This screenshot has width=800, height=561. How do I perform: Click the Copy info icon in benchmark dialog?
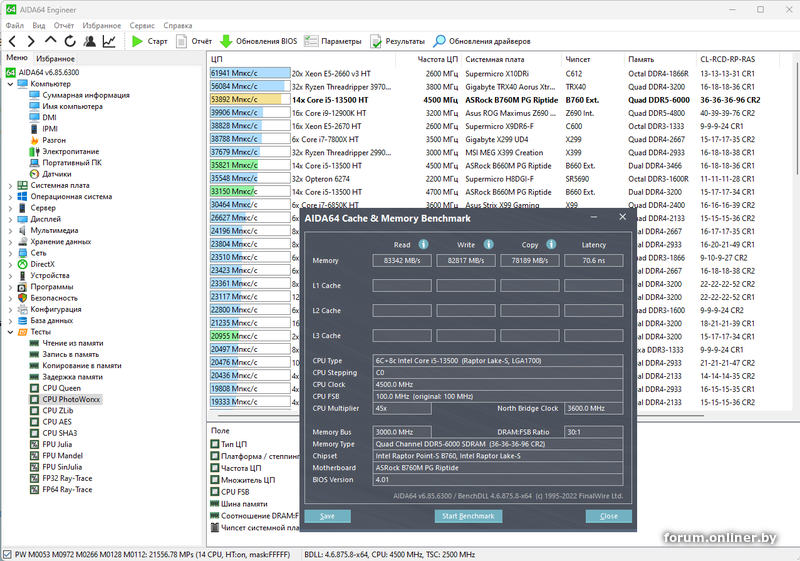551,244
